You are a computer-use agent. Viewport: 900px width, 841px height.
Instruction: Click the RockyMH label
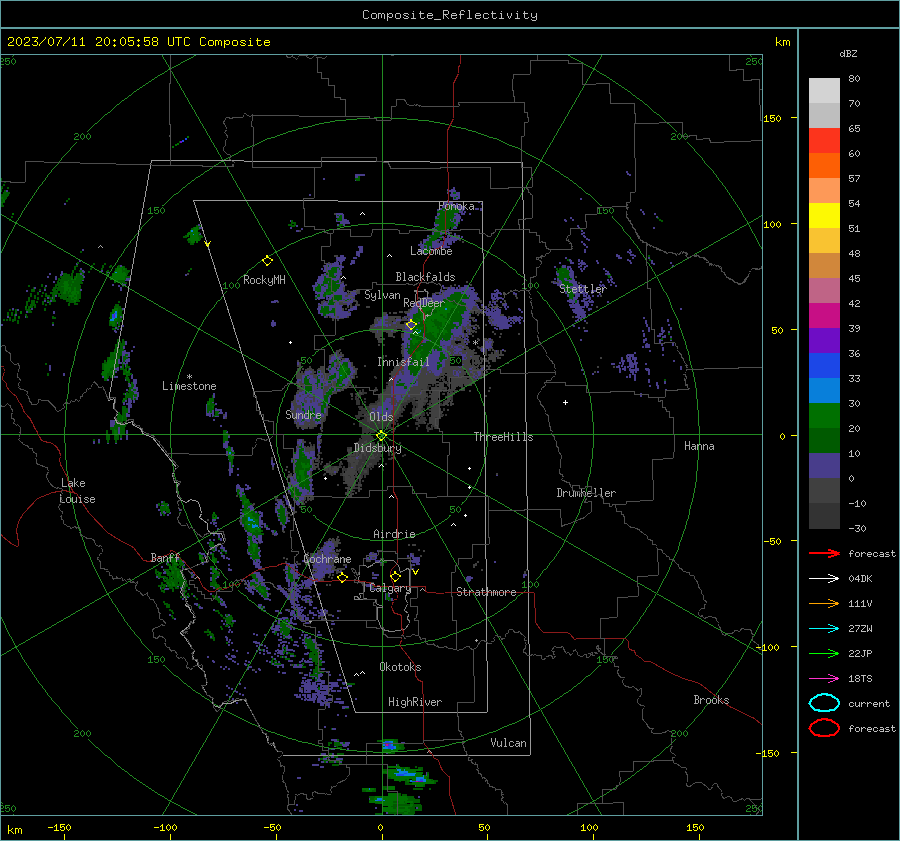point(264,280)
